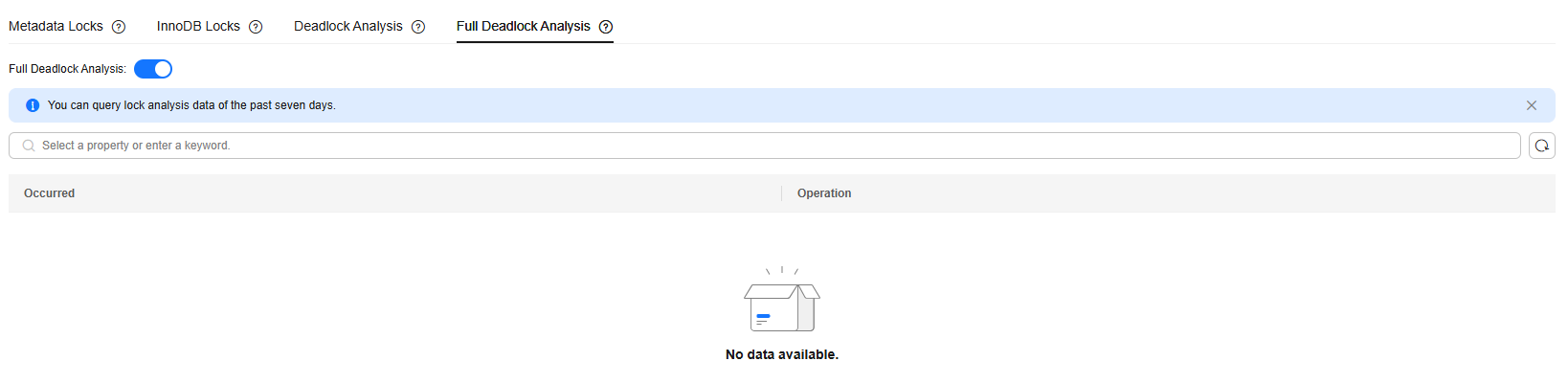
Task: Click the empty box illustration
Action: pos(782,300)
